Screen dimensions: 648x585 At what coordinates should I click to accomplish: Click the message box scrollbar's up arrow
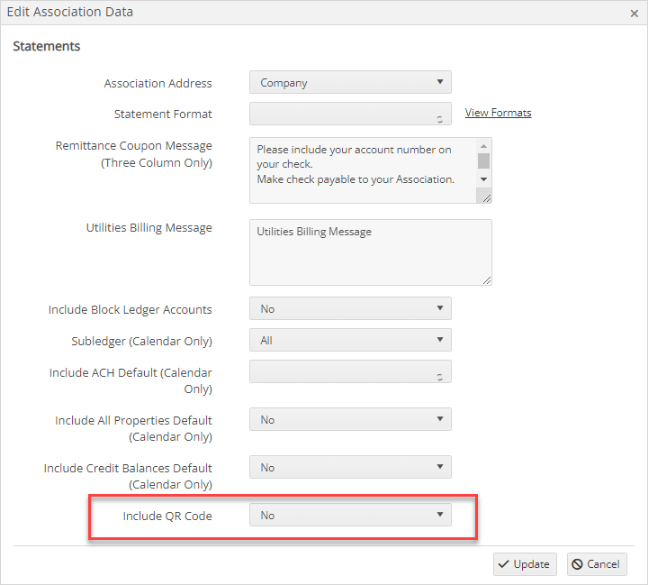point(484,146)
